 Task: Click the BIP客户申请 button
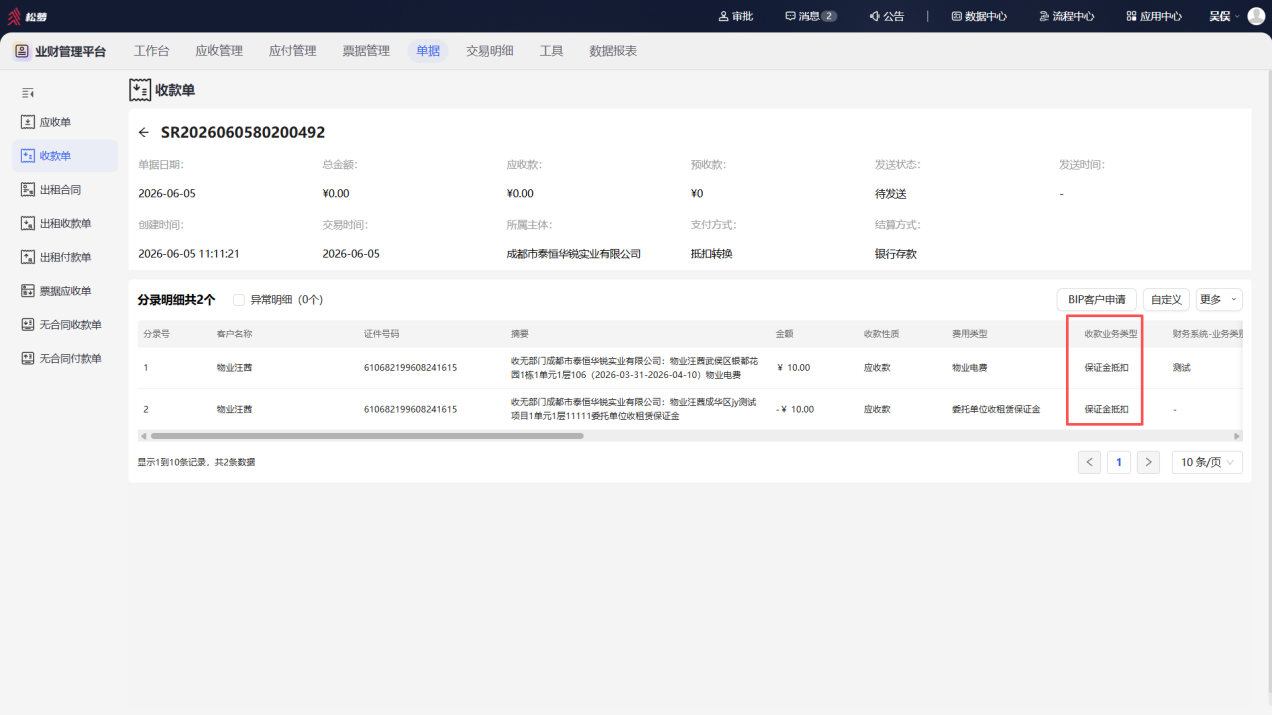(x=1097, y=299)
